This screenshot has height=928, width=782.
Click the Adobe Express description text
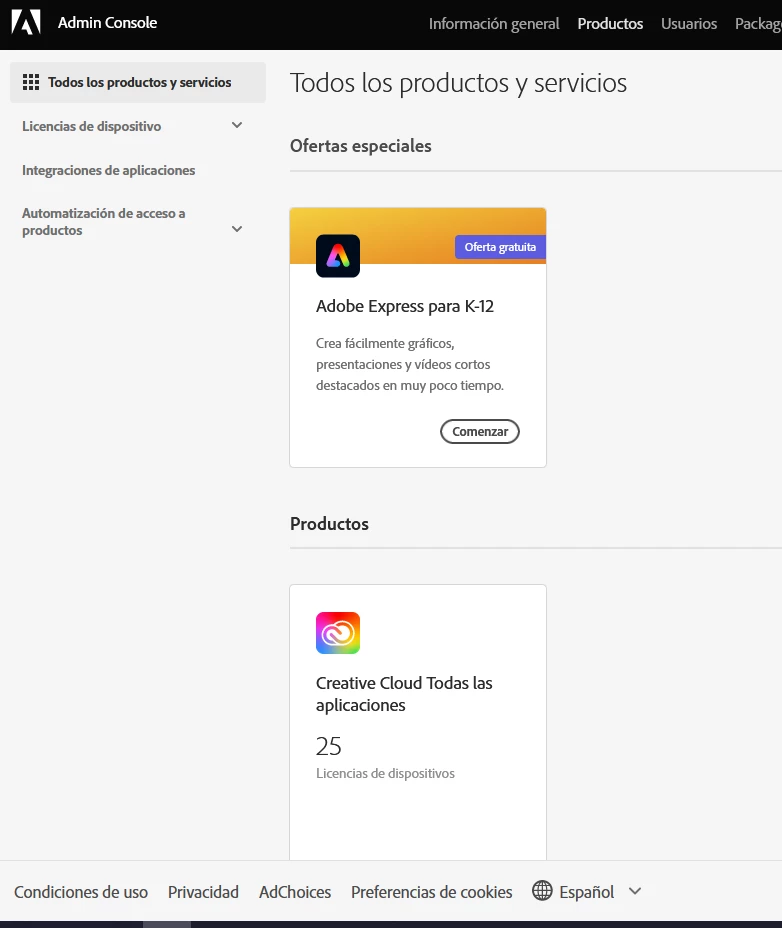(410, 364)
